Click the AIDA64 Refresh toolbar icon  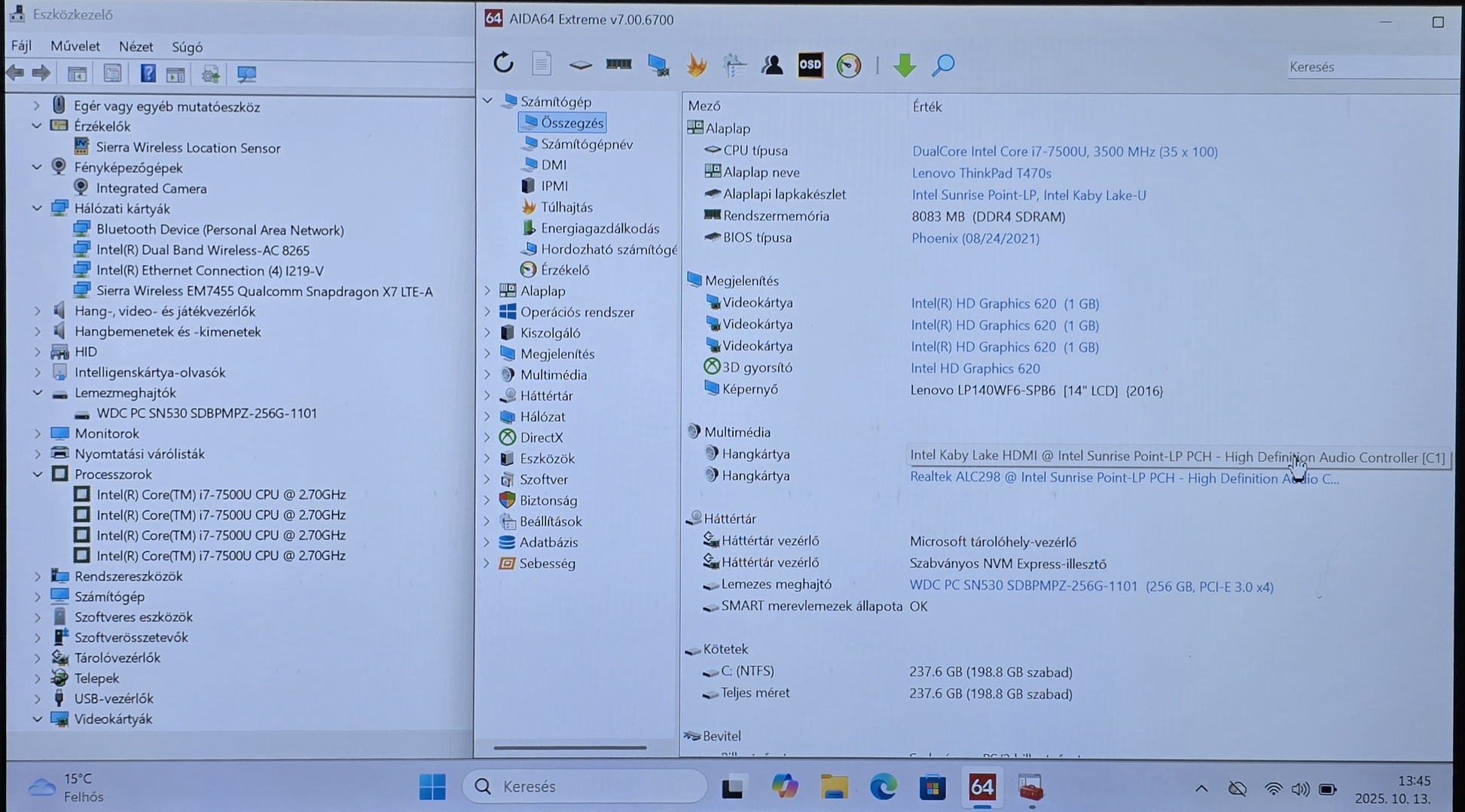click(x=503, y=64)
